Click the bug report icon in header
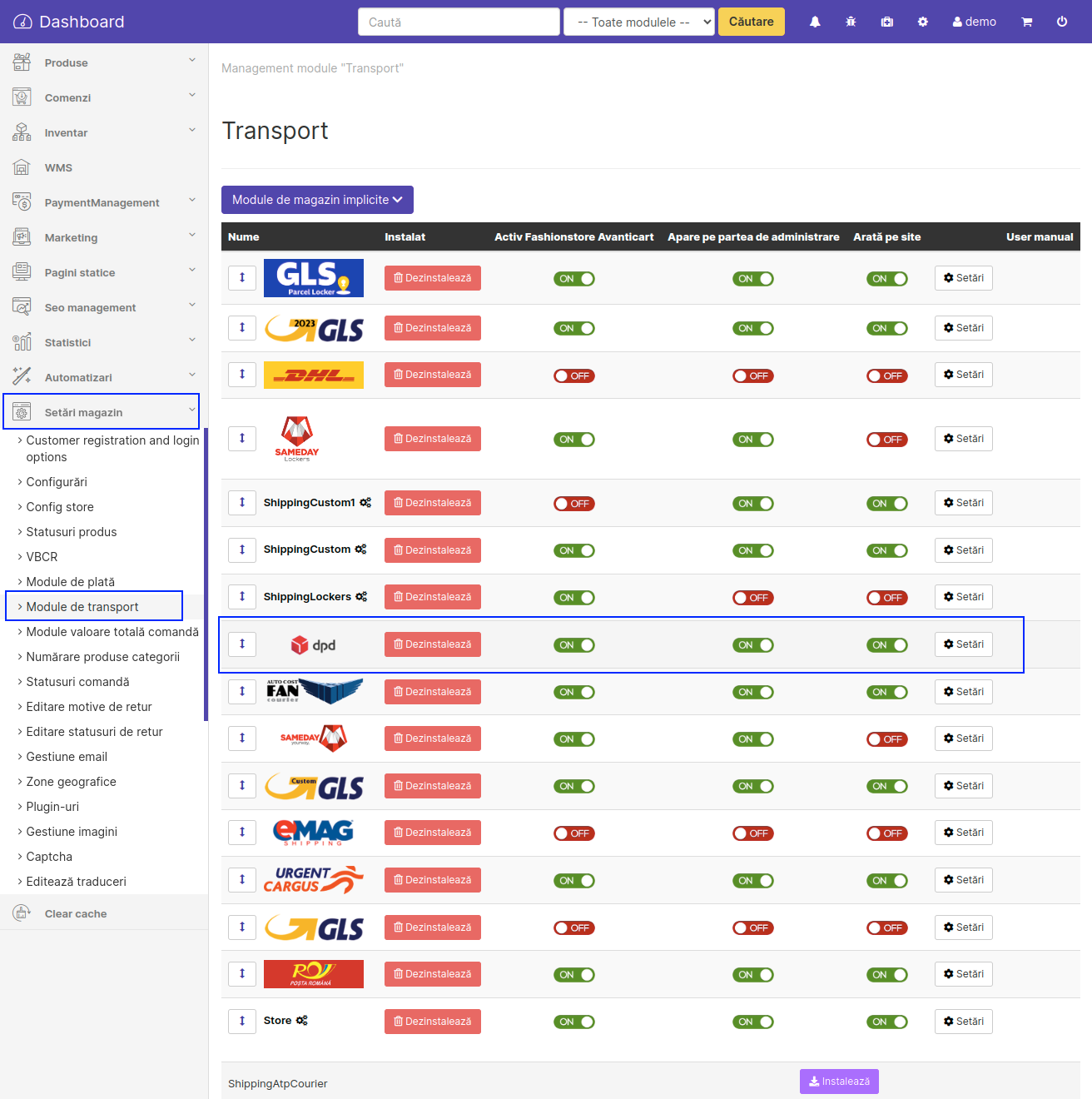1092x1099 pixels. (851, 22)
